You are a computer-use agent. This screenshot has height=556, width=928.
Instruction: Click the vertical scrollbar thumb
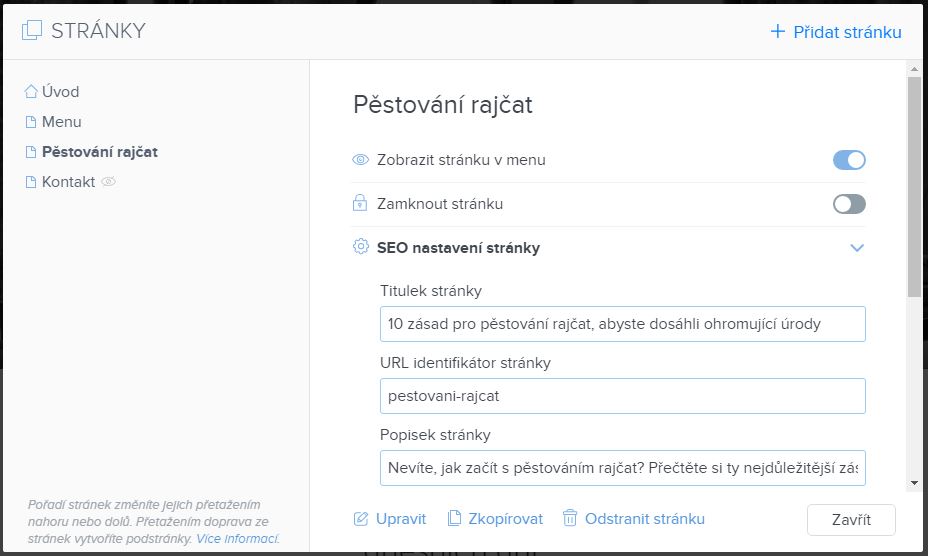(x=914, y=187)
